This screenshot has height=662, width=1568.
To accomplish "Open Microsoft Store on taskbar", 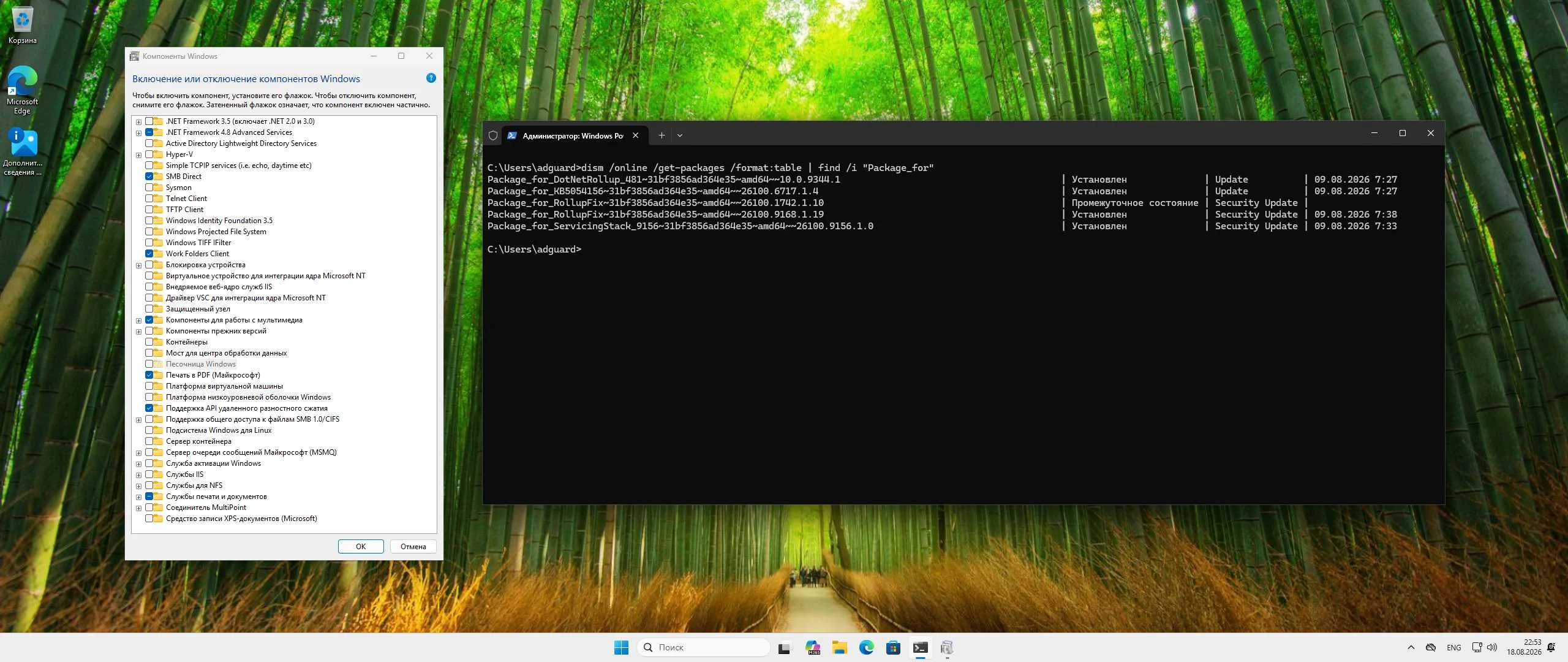I will click(x=894, y=647).
